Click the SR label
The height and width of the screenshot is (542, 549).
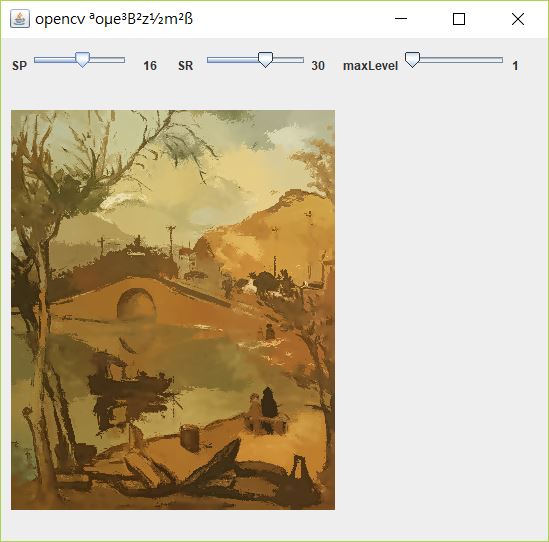[186, 66]
